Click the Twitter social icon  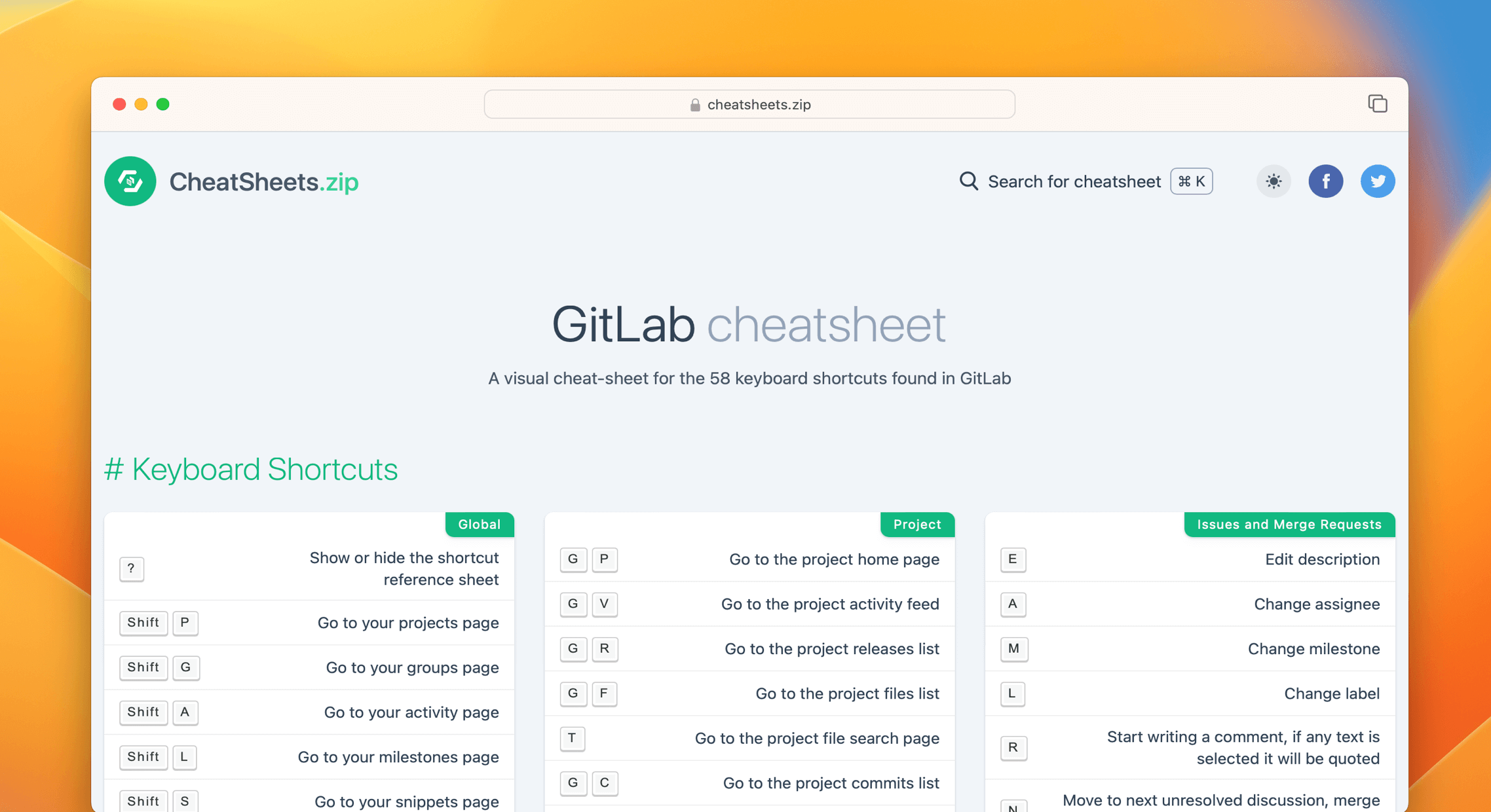1377,181
